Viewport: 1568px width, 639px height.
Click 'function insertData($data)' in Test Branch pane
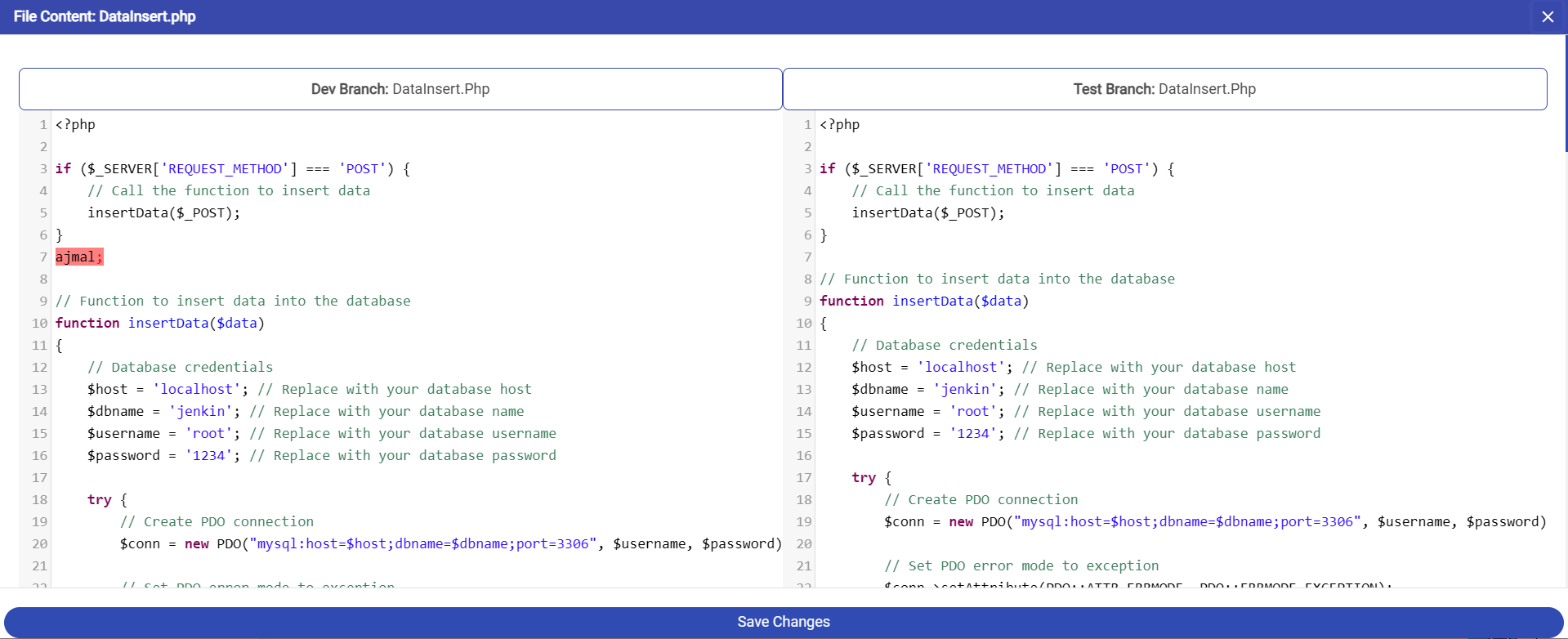(923, 302)
